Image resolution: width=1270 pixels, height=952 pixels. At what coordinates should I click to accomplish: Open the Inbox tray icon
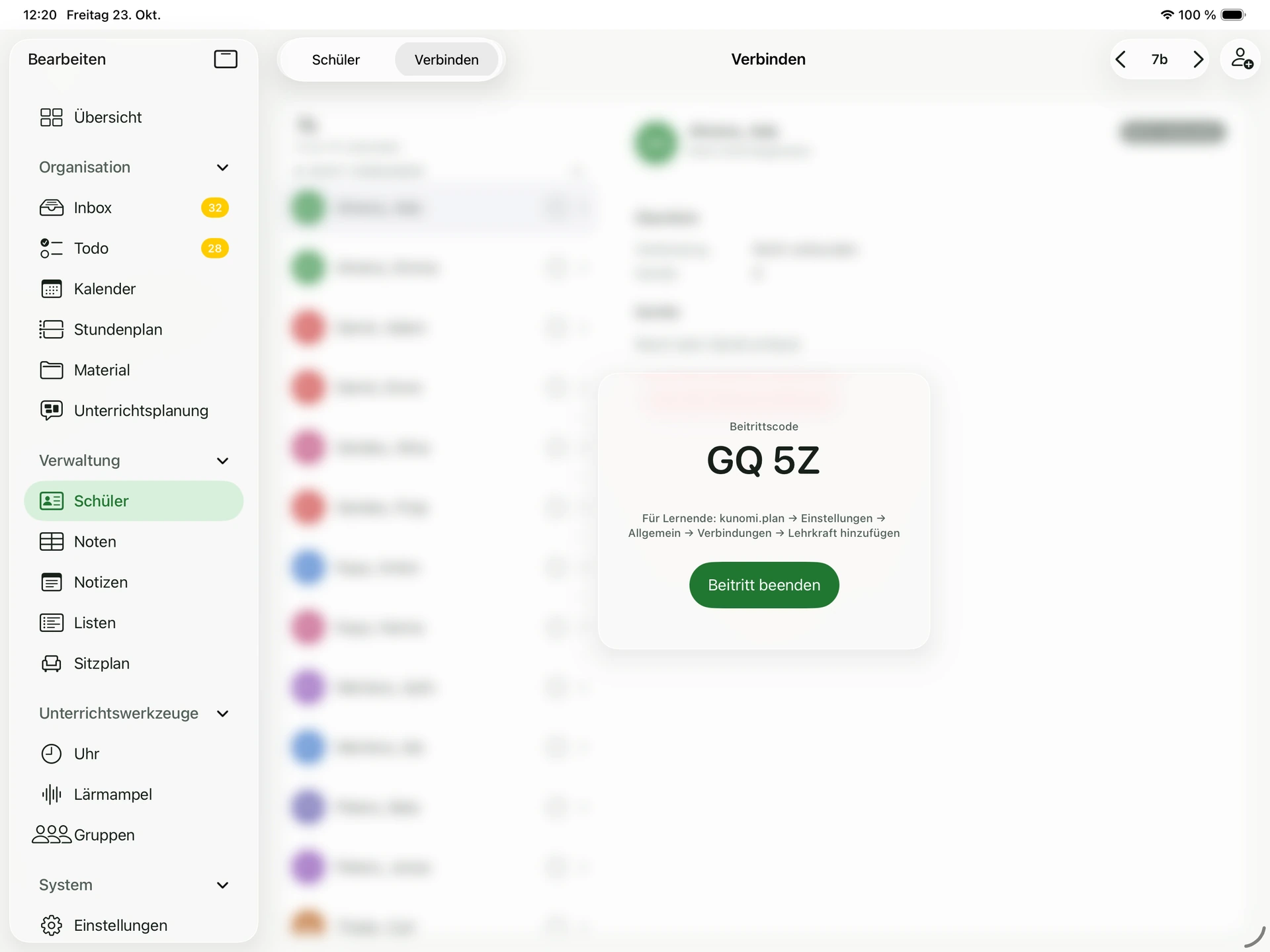(51, 208)
